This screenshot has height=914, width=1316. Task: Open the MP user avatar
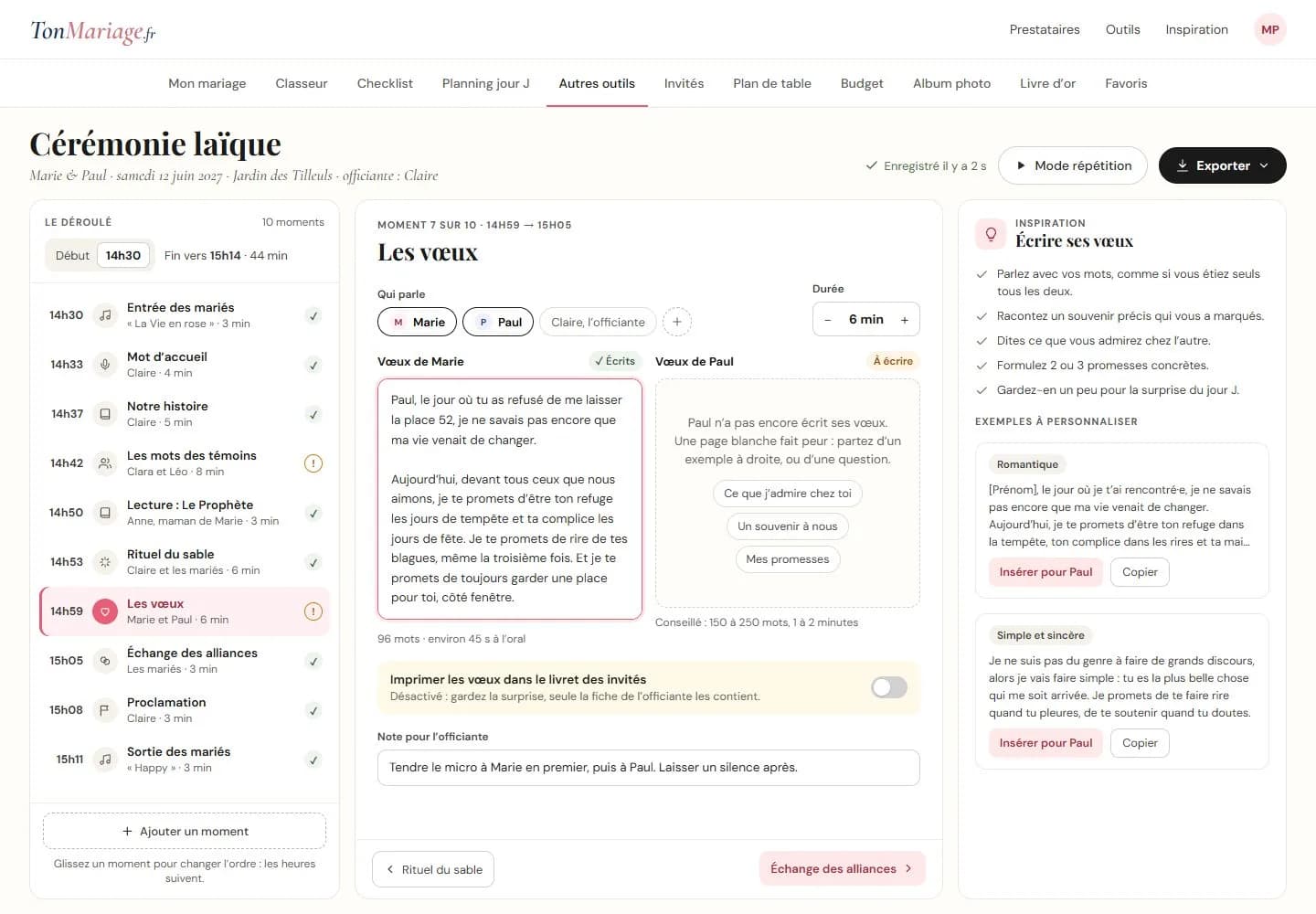click(x=1270, y=29)
